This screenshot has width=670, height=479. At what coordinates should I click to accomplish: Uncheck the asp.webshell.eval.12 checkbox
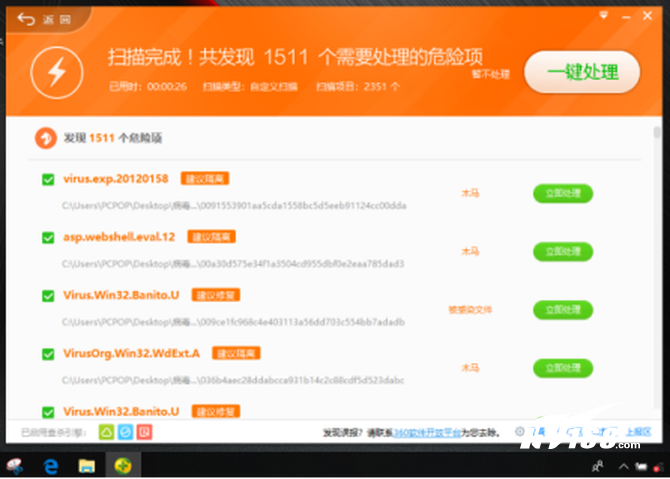pyautogui.click(x=48, y=238)
